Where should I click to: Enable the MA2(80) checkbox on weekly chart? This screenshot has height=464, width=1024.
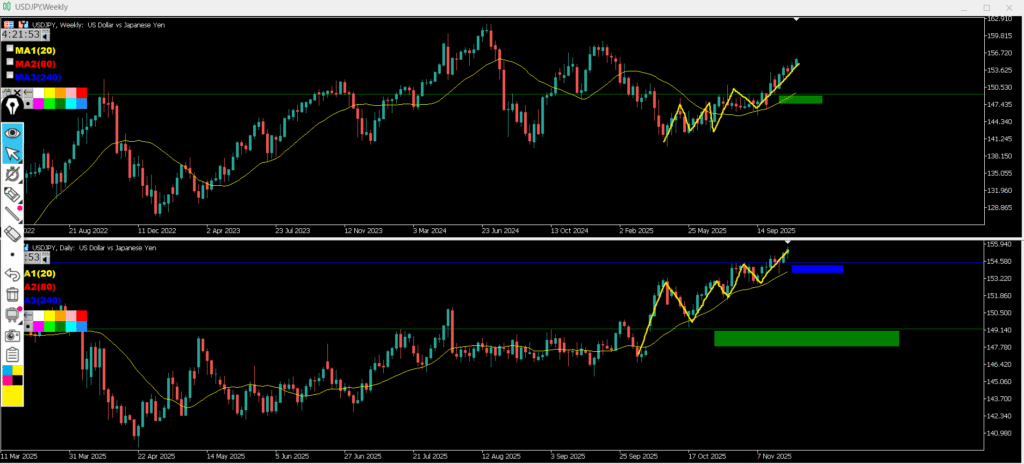(10, 62)
